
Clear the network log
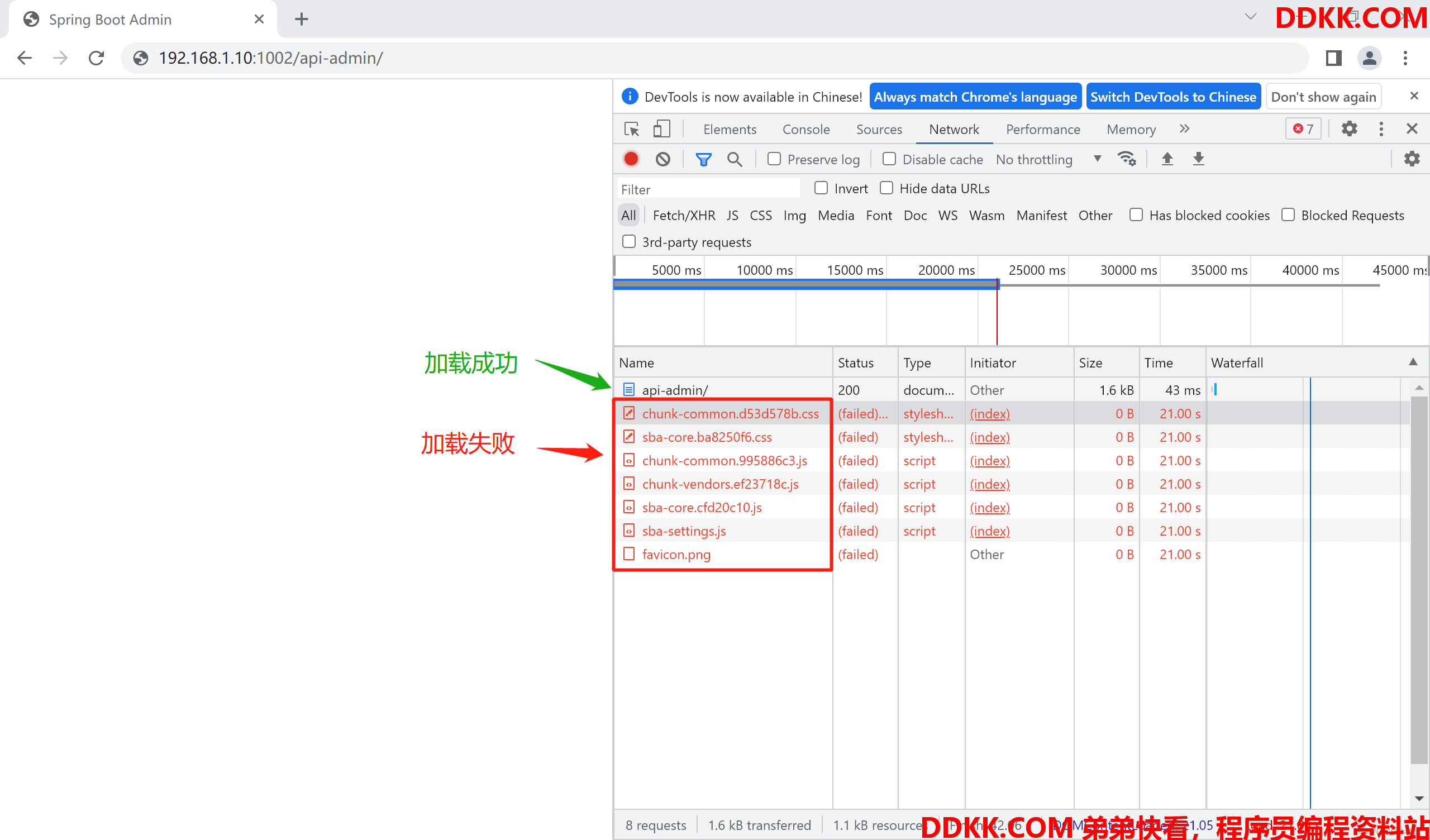[663, 159]
